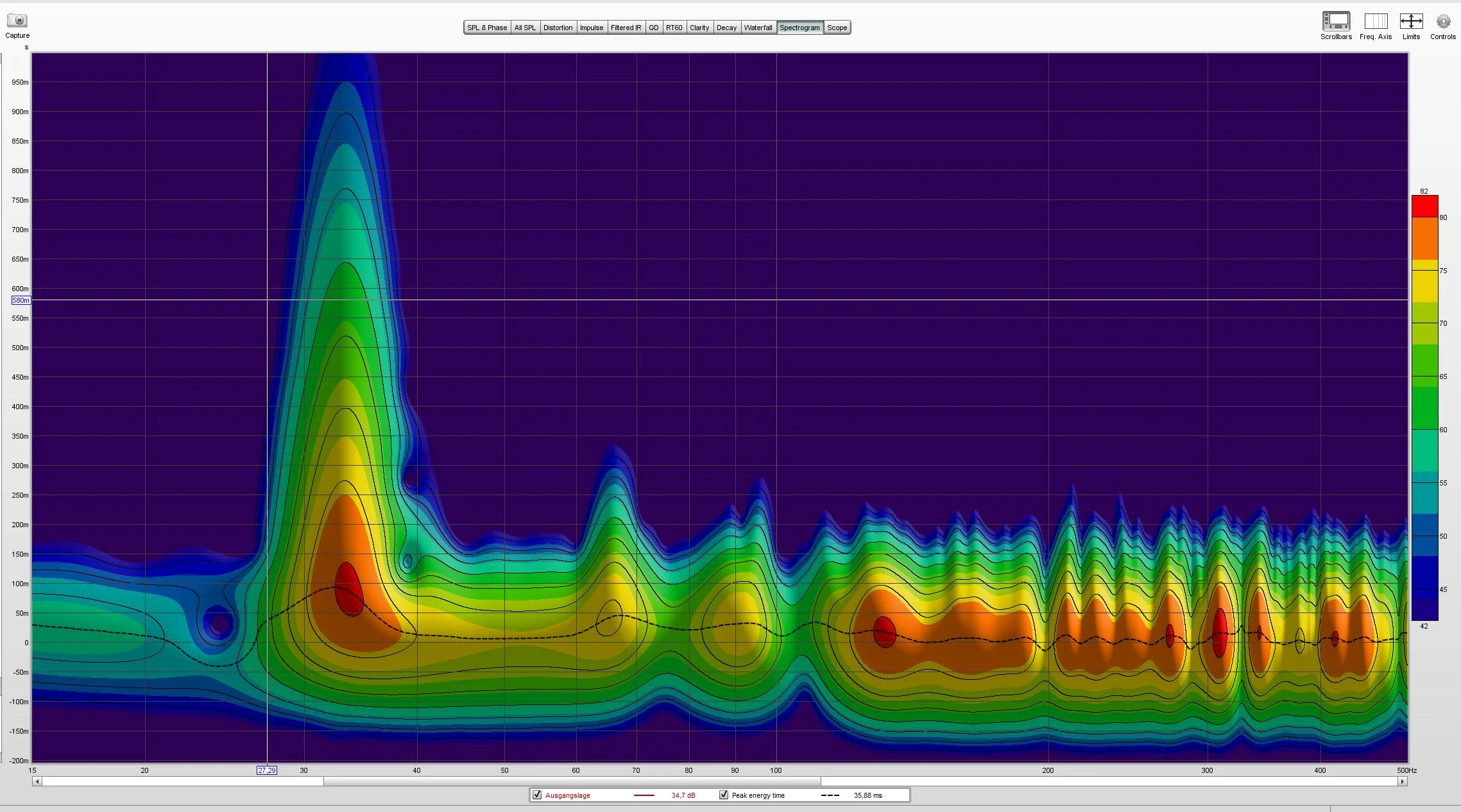This screenshot has height=812, width=1461.
Task: Click the Capture camera icon
Action: 17,21
